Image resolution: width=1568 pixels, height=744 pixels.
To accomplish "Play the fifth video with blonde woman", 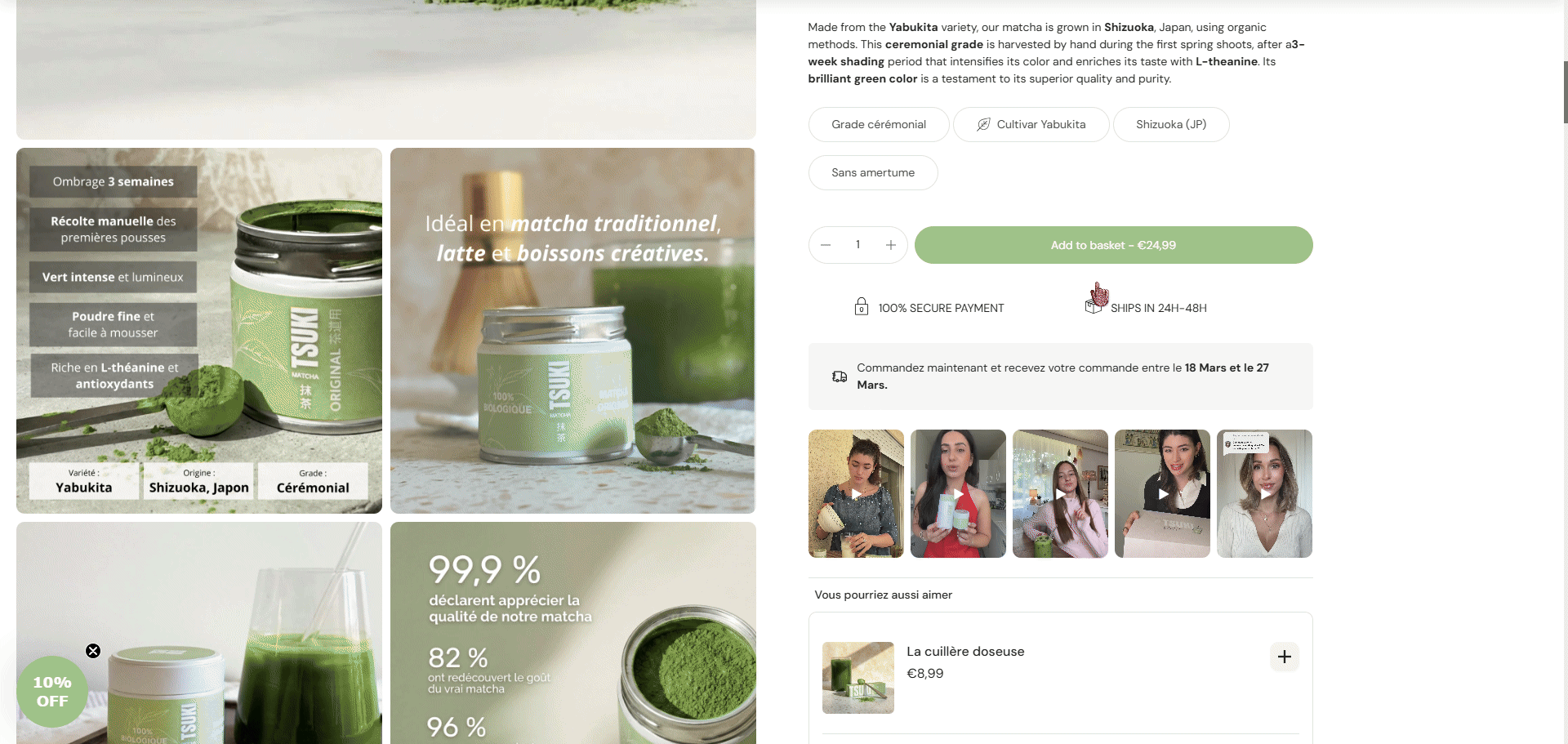I will tap(1264, 494).
